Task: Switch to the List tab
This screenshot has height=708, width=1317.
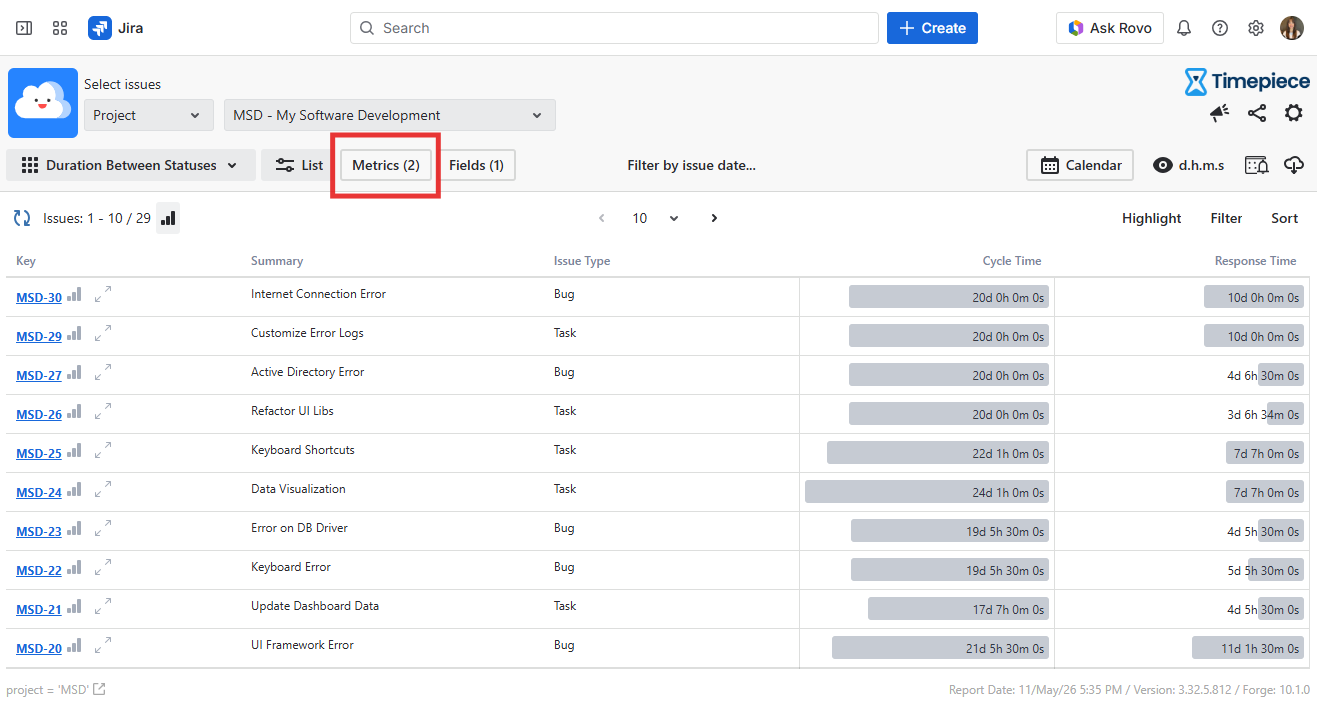Action: (x=297, y=165)
